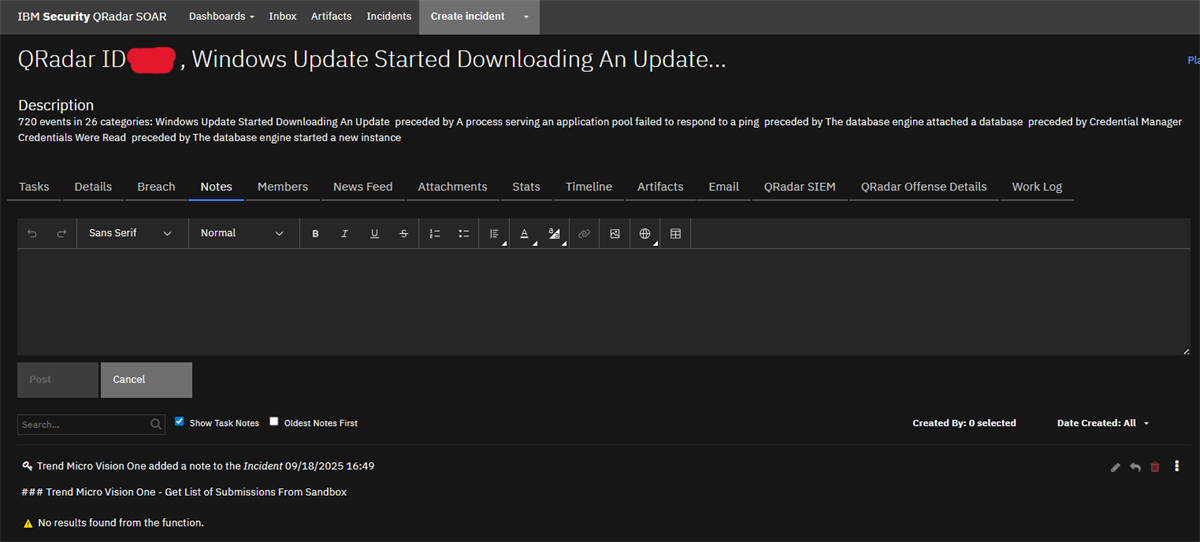Click the search magnifier icon
The image size is (1200, 542).
click(157, 424)
